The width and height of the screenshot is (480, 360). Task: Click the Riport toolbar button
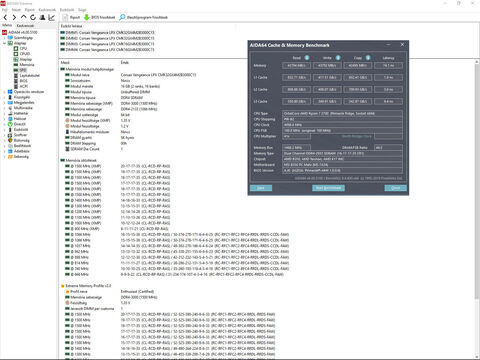(x=71, y=17)
